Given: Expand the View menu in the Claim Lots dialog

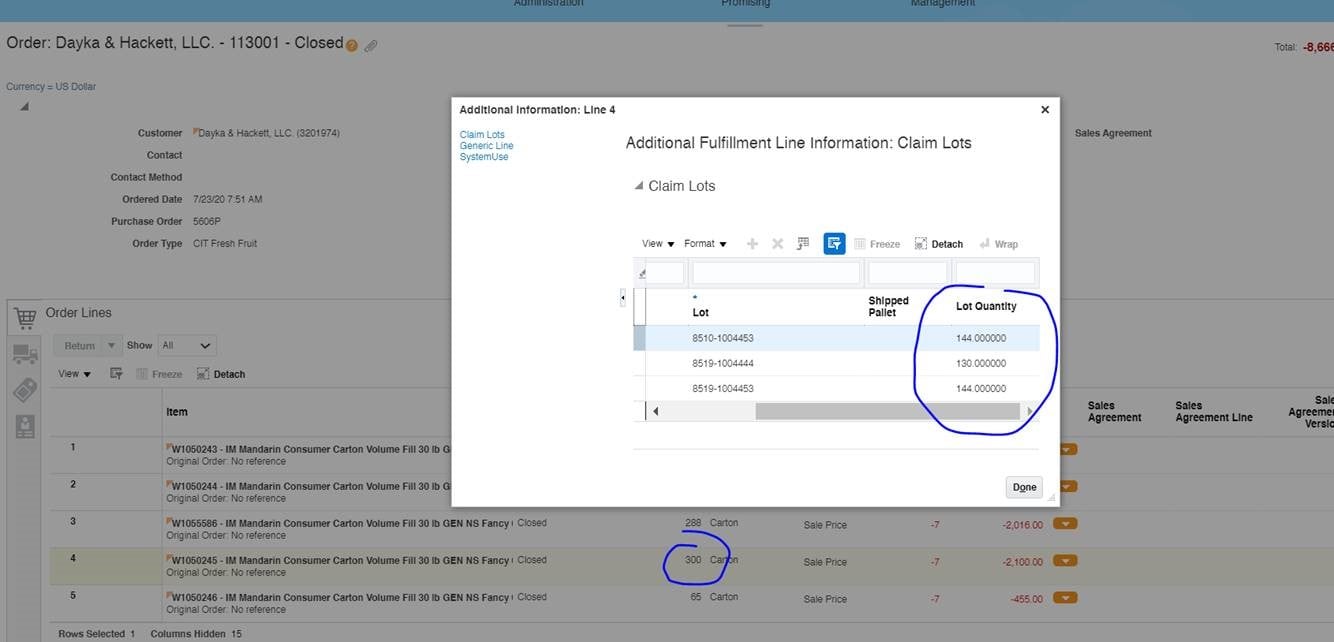Looking at the screenshot, I should tap(654, 243).
